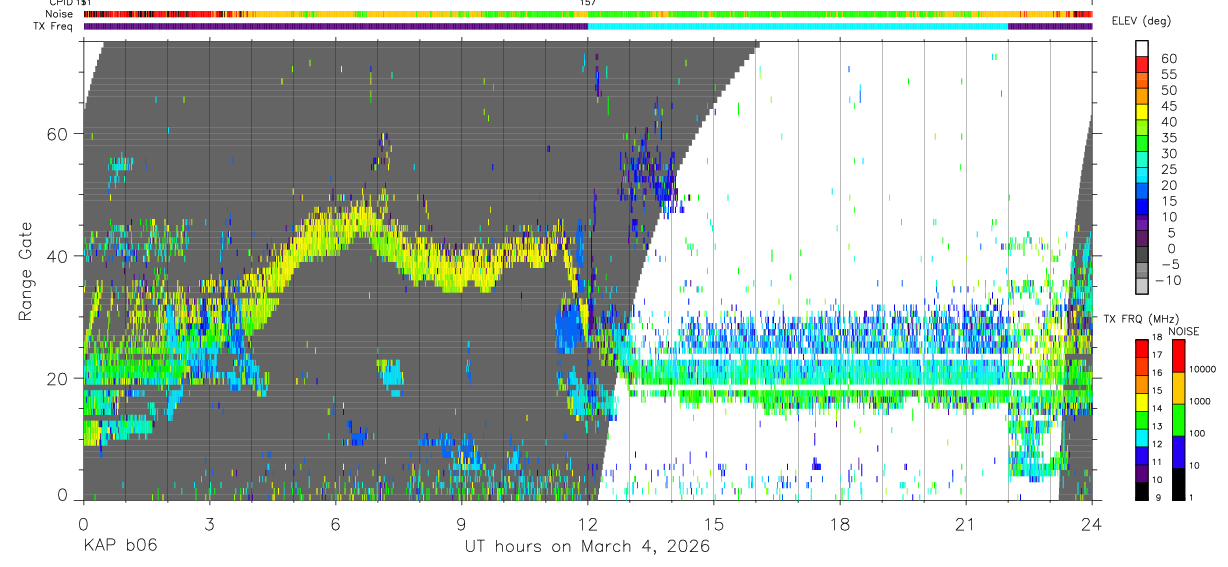The image size is (1228, 567).
Task: Click the '9' tick on the UT hours axis
Action: tap(461, 524)
